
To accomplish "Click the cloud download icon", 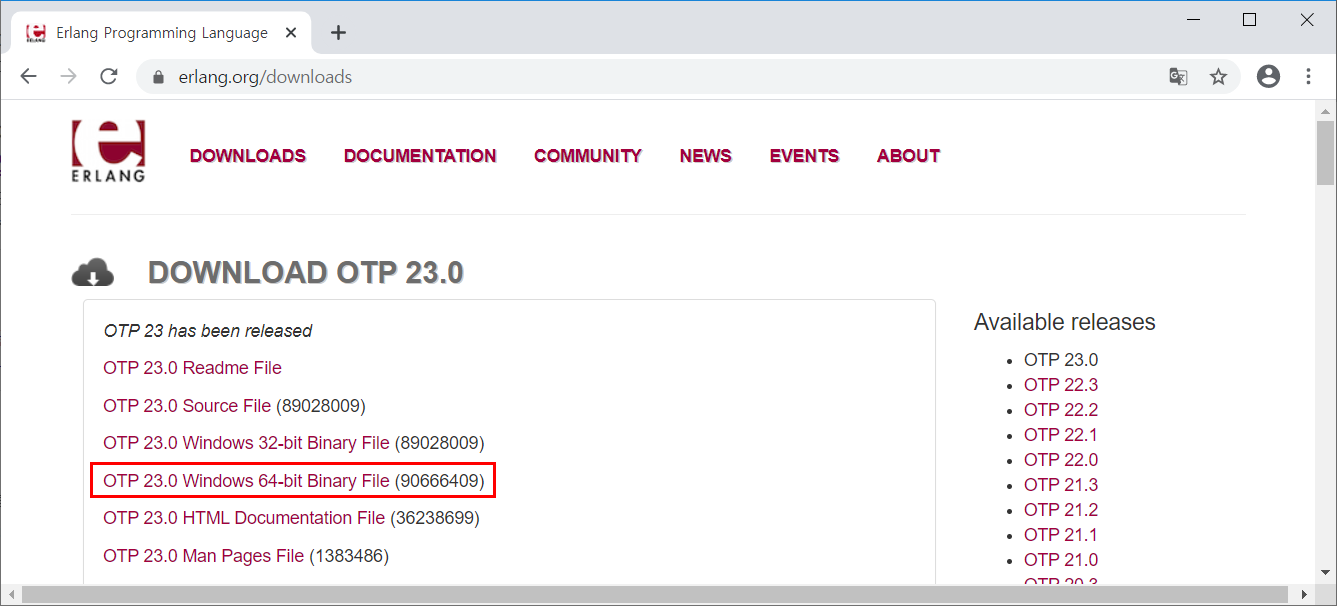I will click(x=92, y=272).
